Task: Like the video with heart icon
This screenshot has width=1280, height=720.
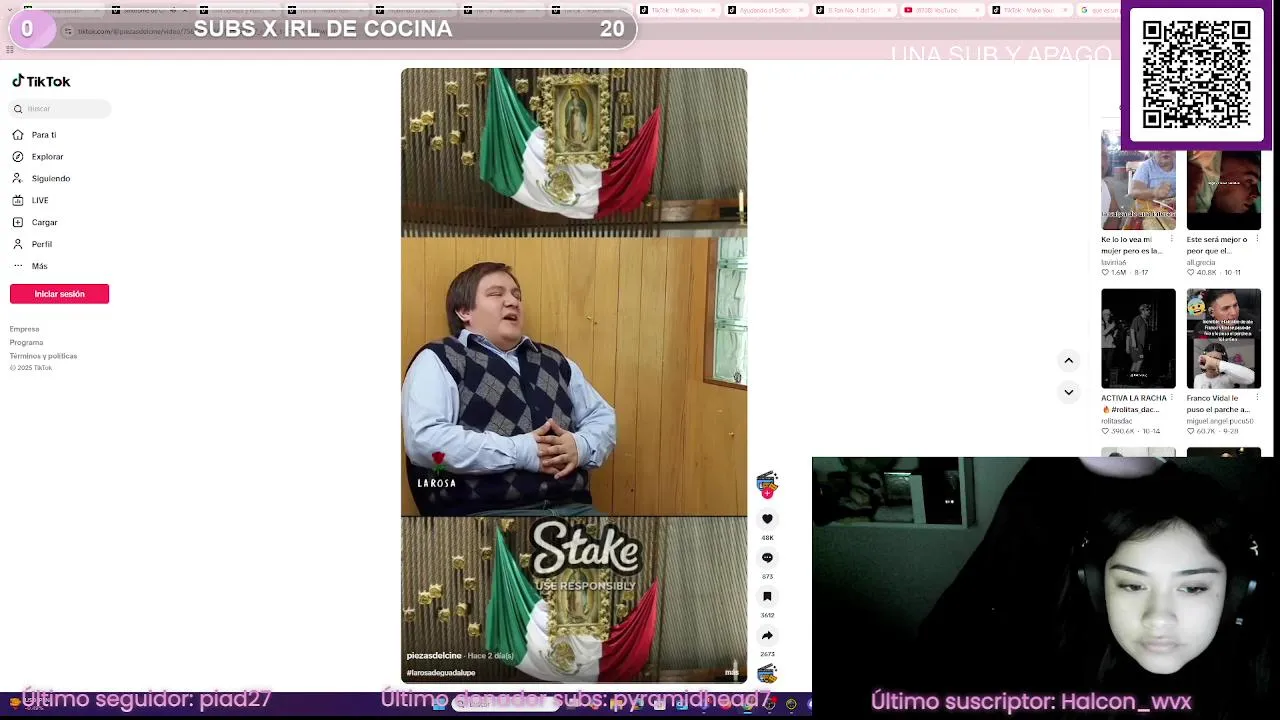Action: [767, 519]
